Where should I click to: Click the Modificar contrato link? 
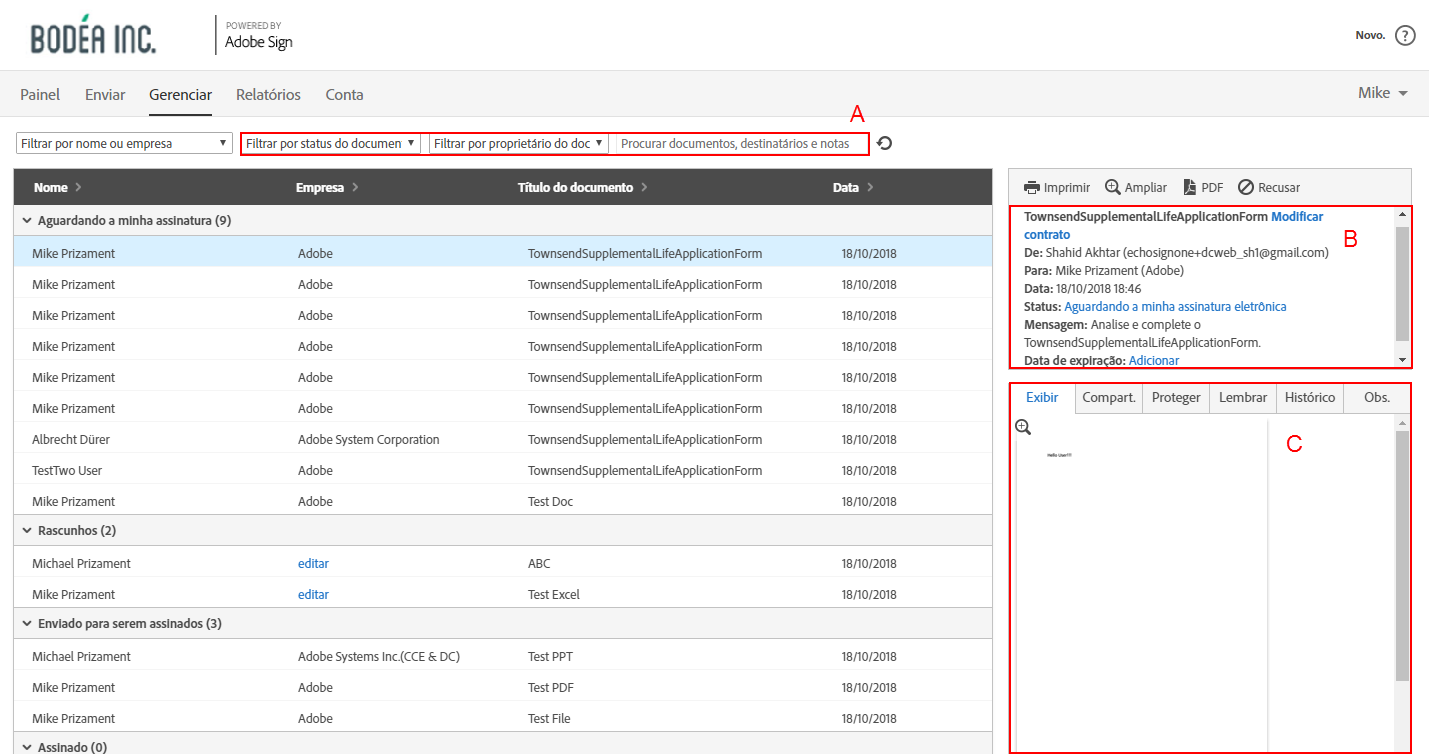click(x=1296, y=217)
